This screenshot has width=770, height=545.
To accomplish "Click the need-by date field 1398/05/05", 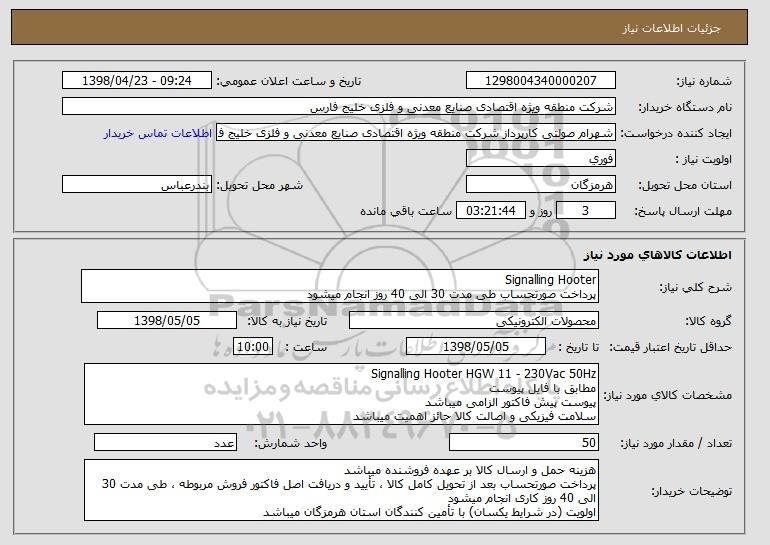I will tap(167, 321).
